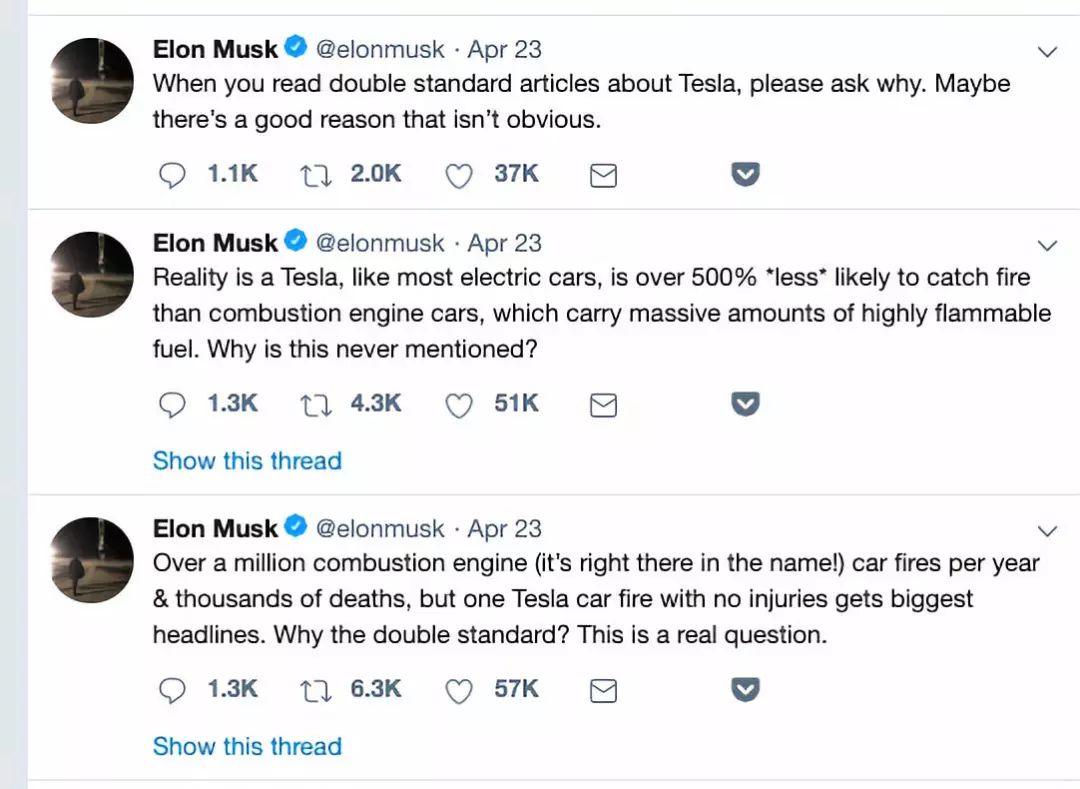Open the Apr 23 timestamp on the first tweet
This screenshot has height=789, width=1080.
(x=504, y=48)
